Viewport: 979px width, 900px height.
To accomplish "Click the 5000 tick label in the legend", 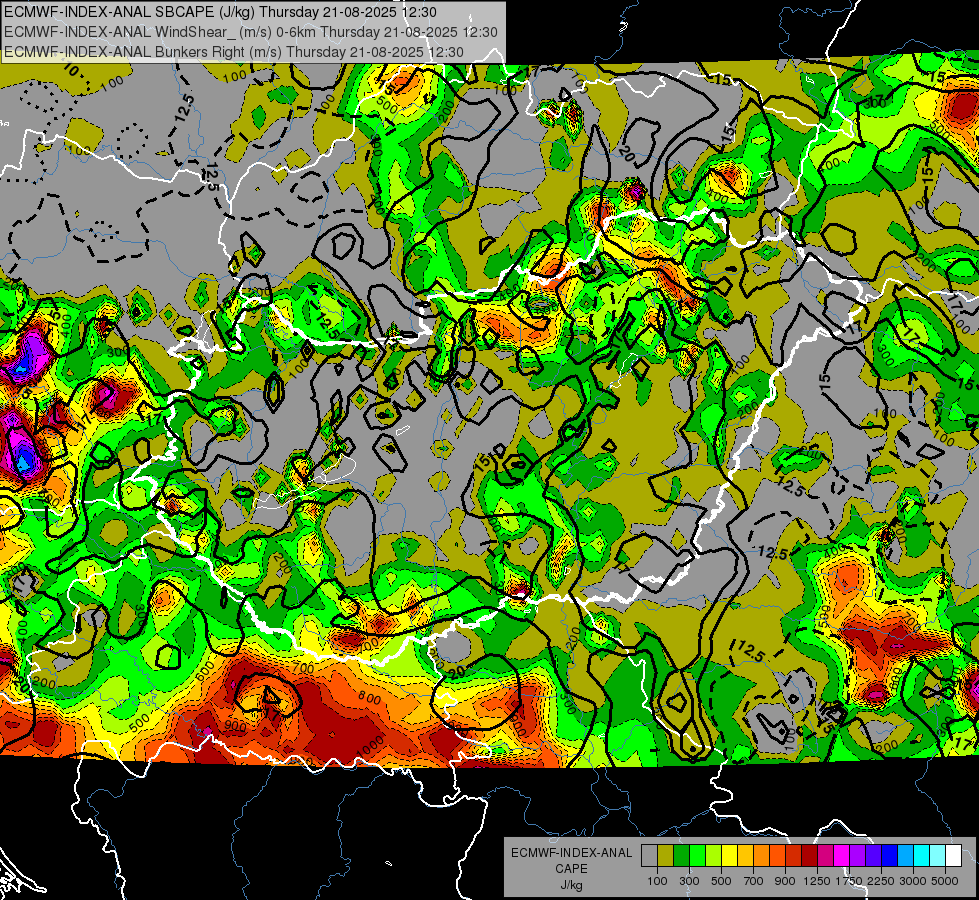I will (x=945, y=881).
